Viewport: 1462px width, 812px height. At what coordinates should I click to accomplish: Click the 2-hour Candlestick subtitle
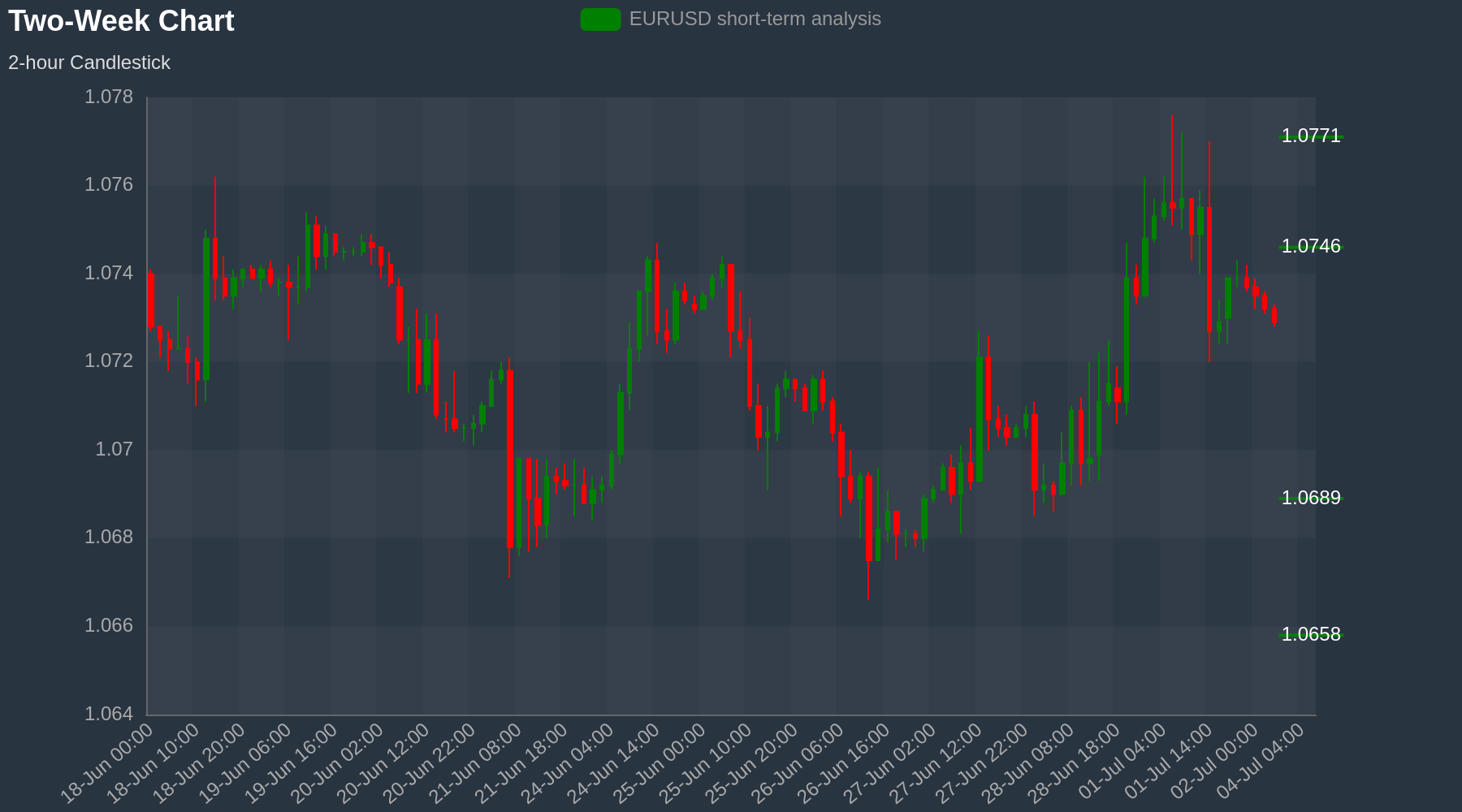[89, 63]
